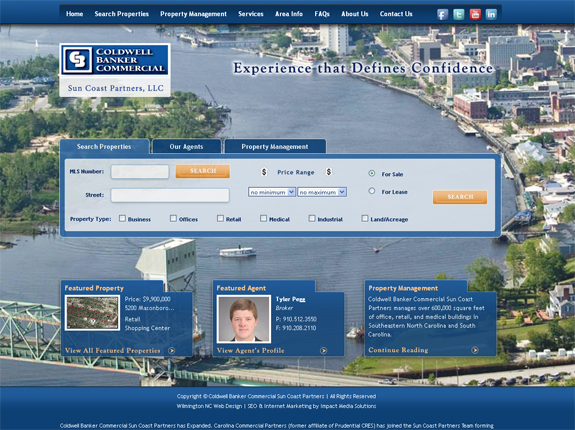Click arrow icon beside Continue Reading
Viewport: 575px width, 430px height.
point(475,350)
